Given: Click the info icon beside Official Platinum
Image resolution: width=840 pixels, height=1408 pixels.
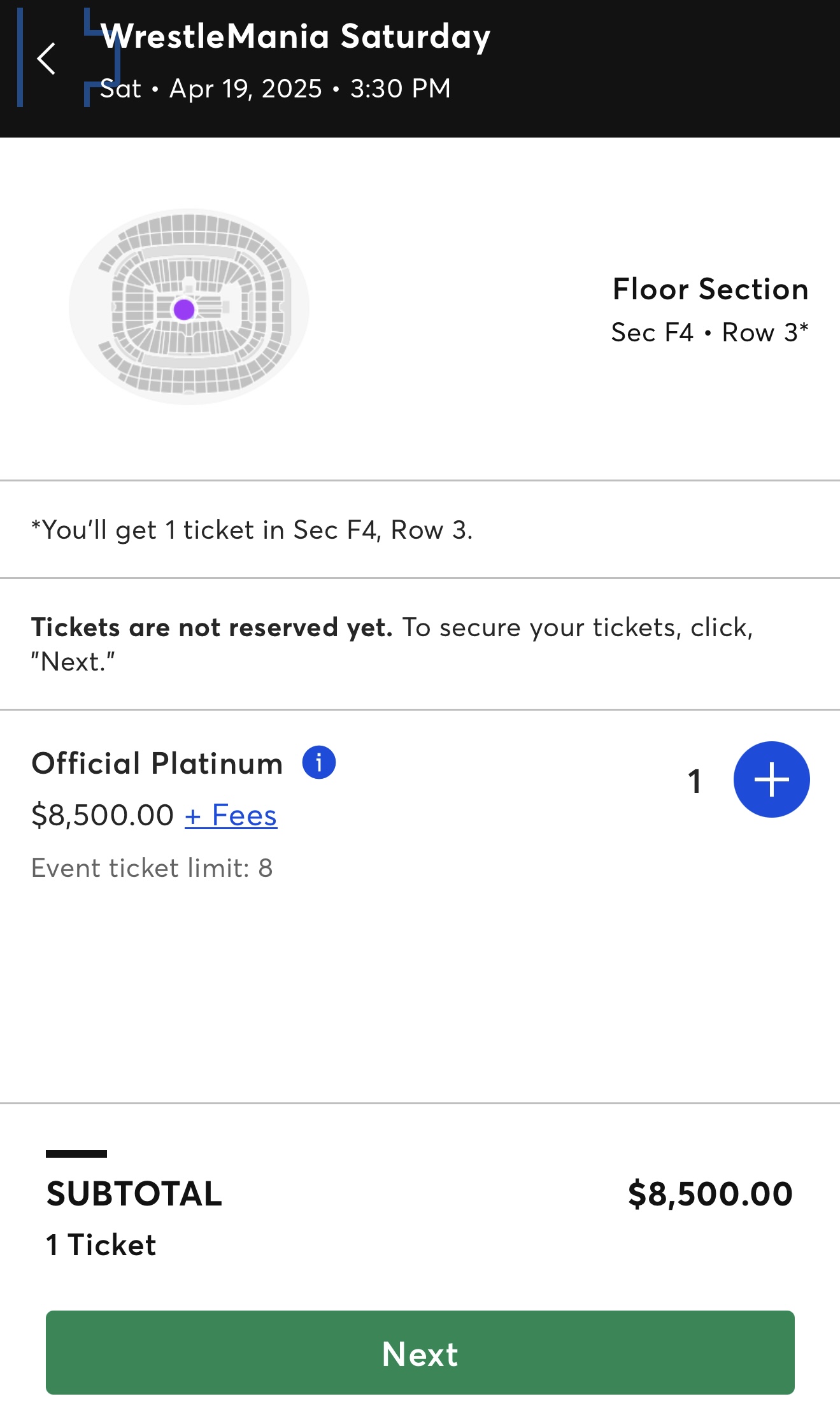Looking at the screenshot, I should point(318,762).
